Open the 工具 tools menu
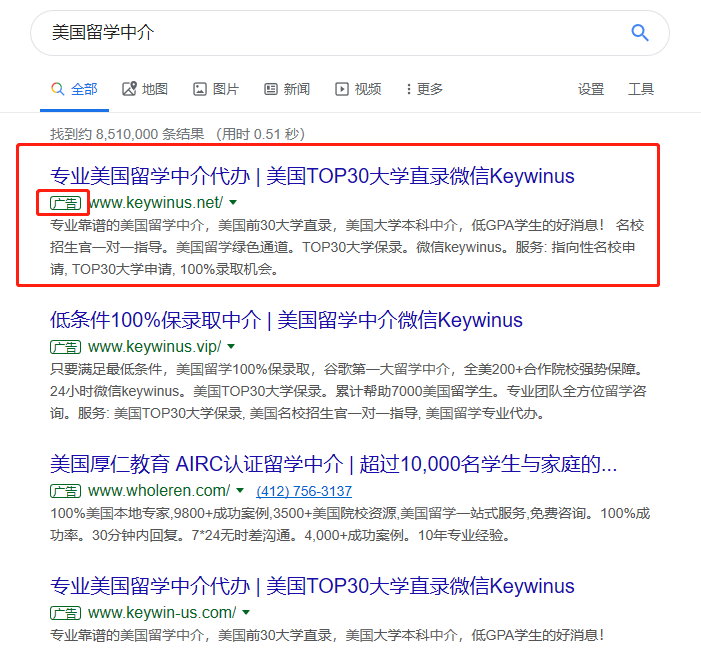 click(x=641, y=89)
